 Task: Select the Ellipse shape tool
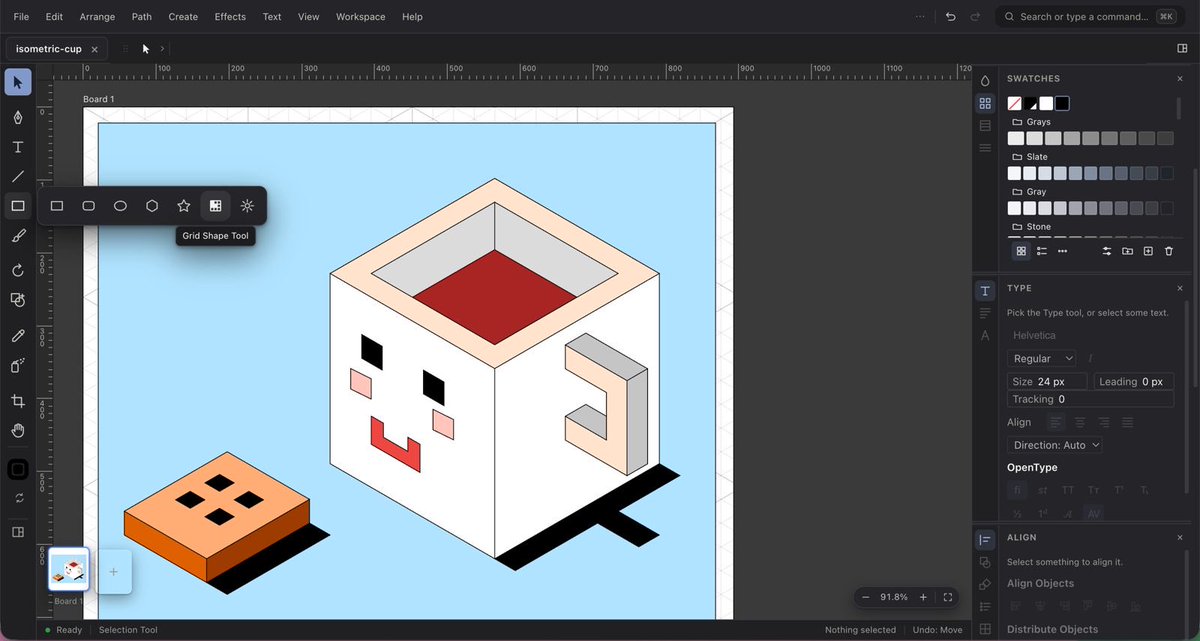point(120,206)
